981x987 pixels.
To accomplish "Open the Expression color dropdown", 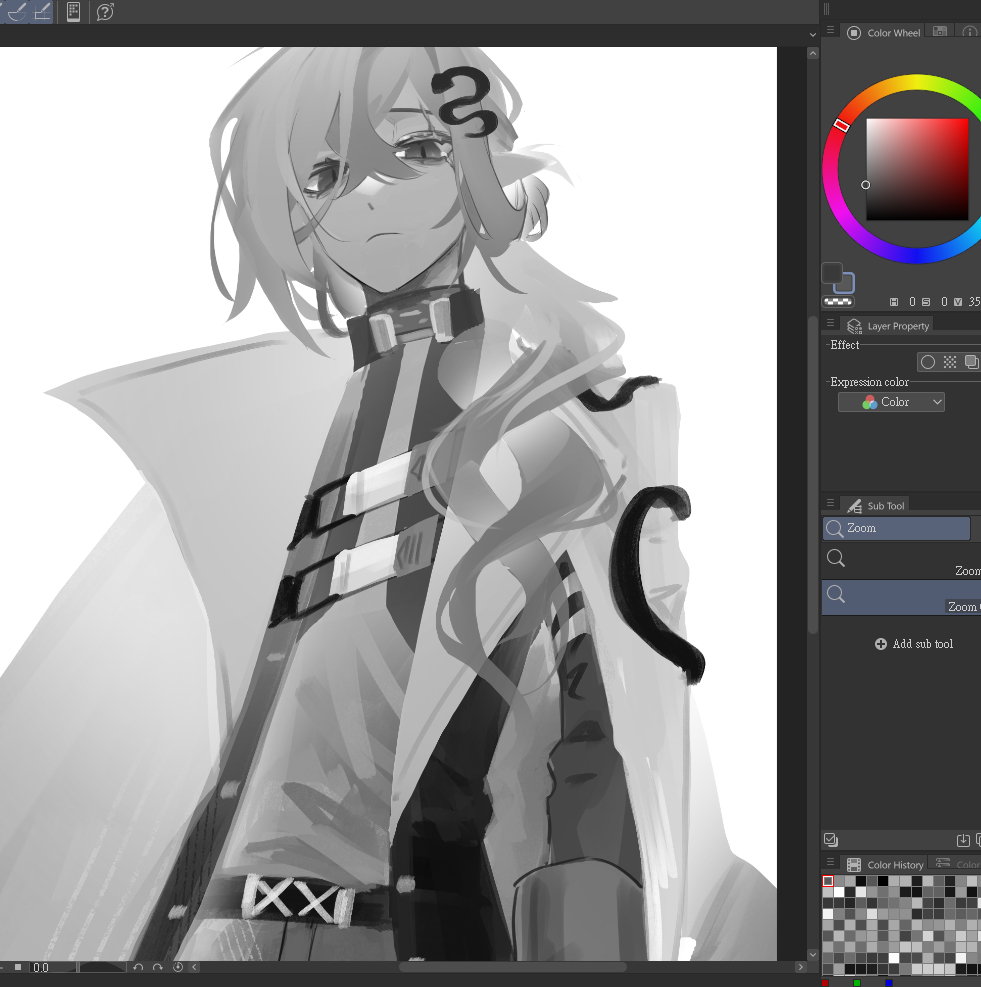I will pyautogui.click(x=891, y=402).
